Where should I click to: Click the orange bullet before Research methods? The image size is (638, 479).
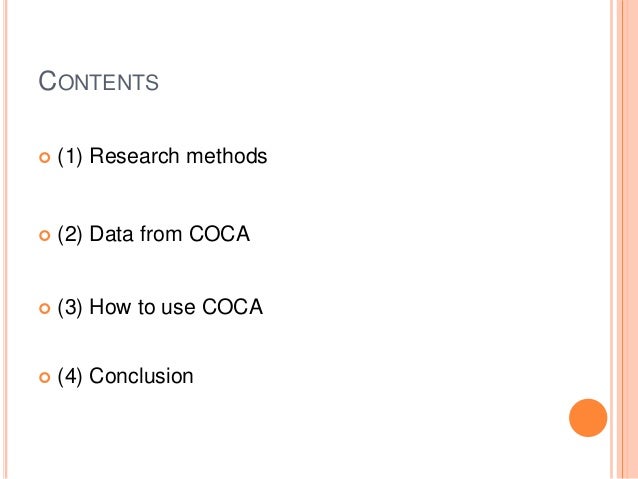[x=42, y=158]
